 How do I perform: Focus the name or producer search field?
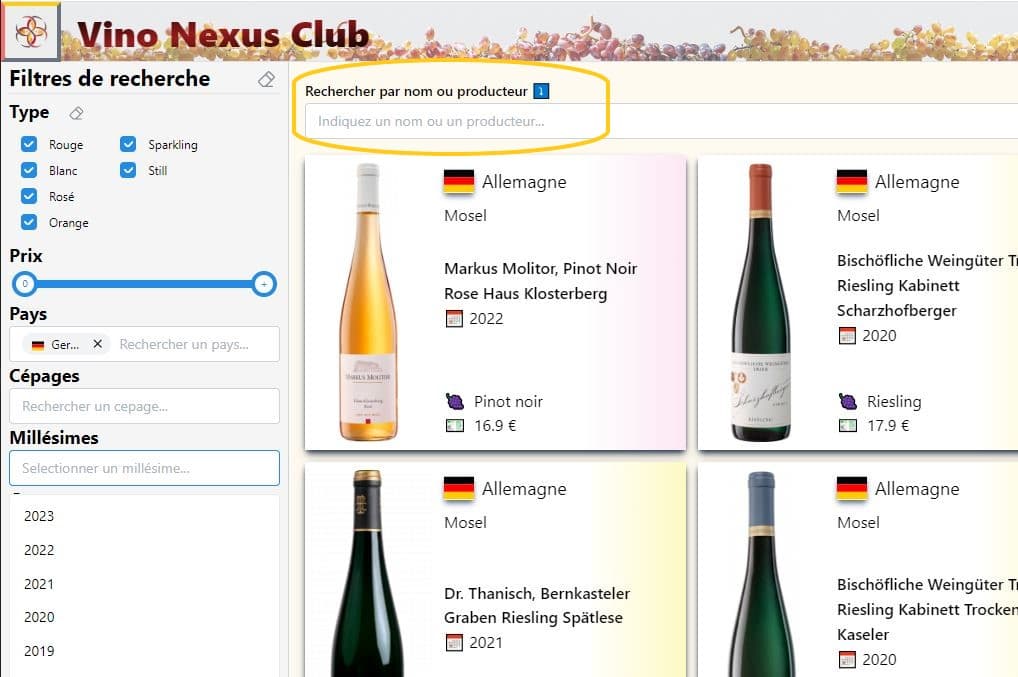(661, 121)
